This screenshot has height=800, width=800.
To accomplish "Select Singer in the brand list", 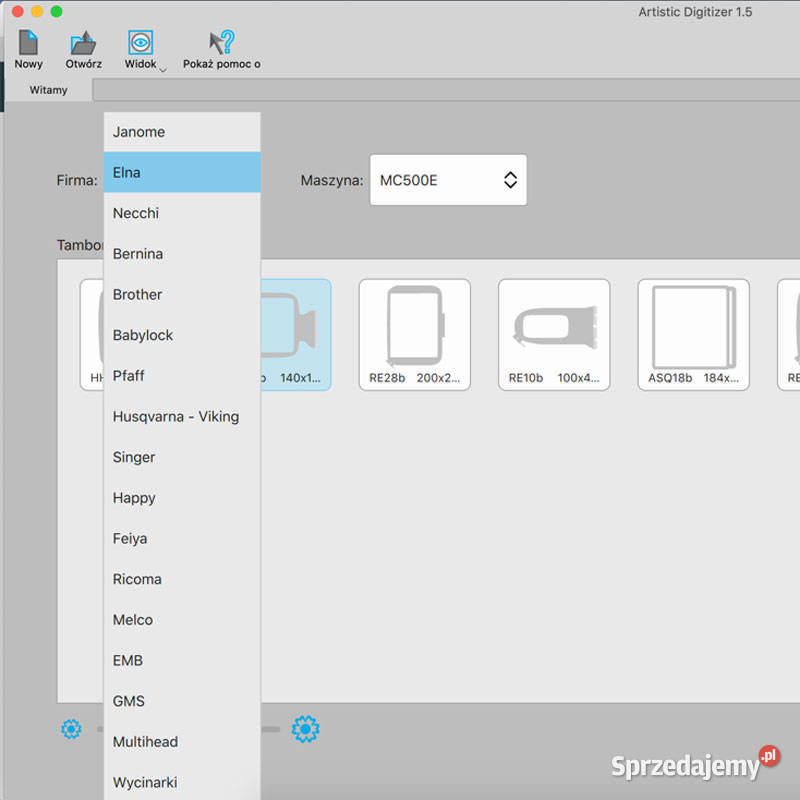I will [x=182, y=457].
